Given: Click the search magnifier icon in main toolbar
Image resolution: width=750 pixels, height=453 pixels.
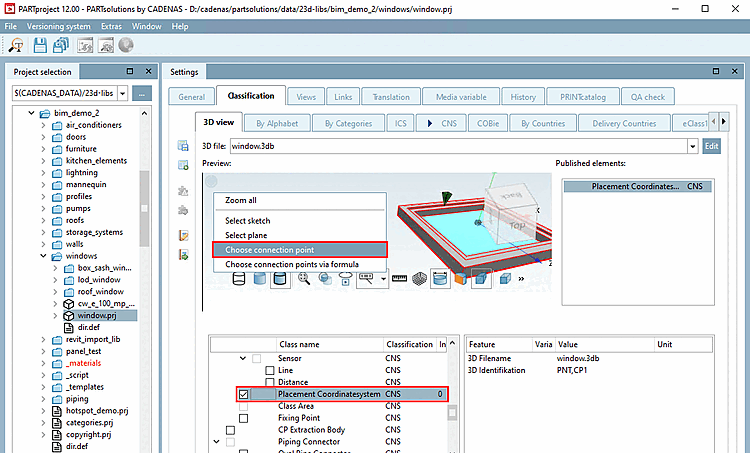Looking at the screenshot, I should point(17,45).
